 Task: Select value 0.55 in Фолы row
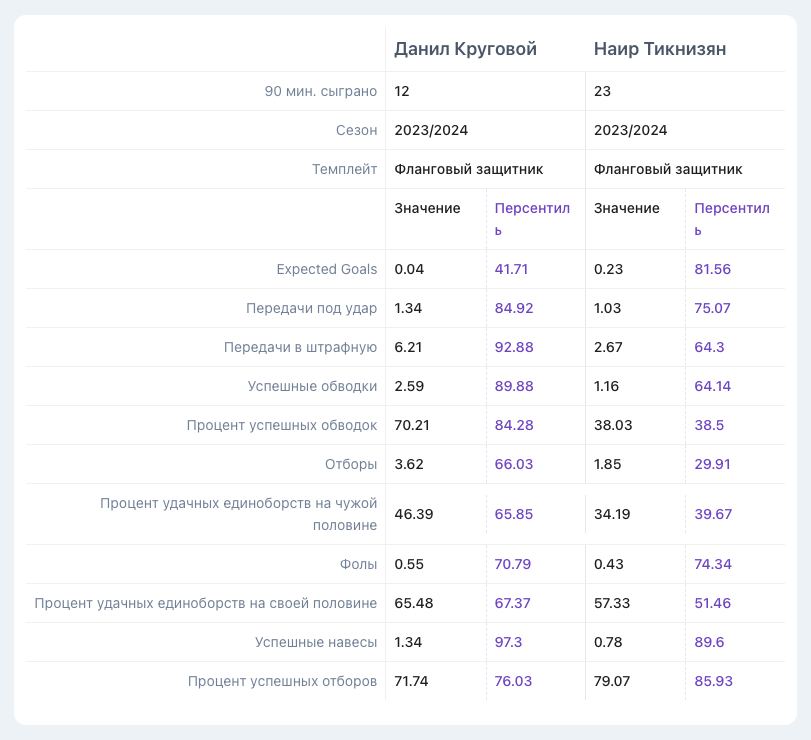point(409,564)
